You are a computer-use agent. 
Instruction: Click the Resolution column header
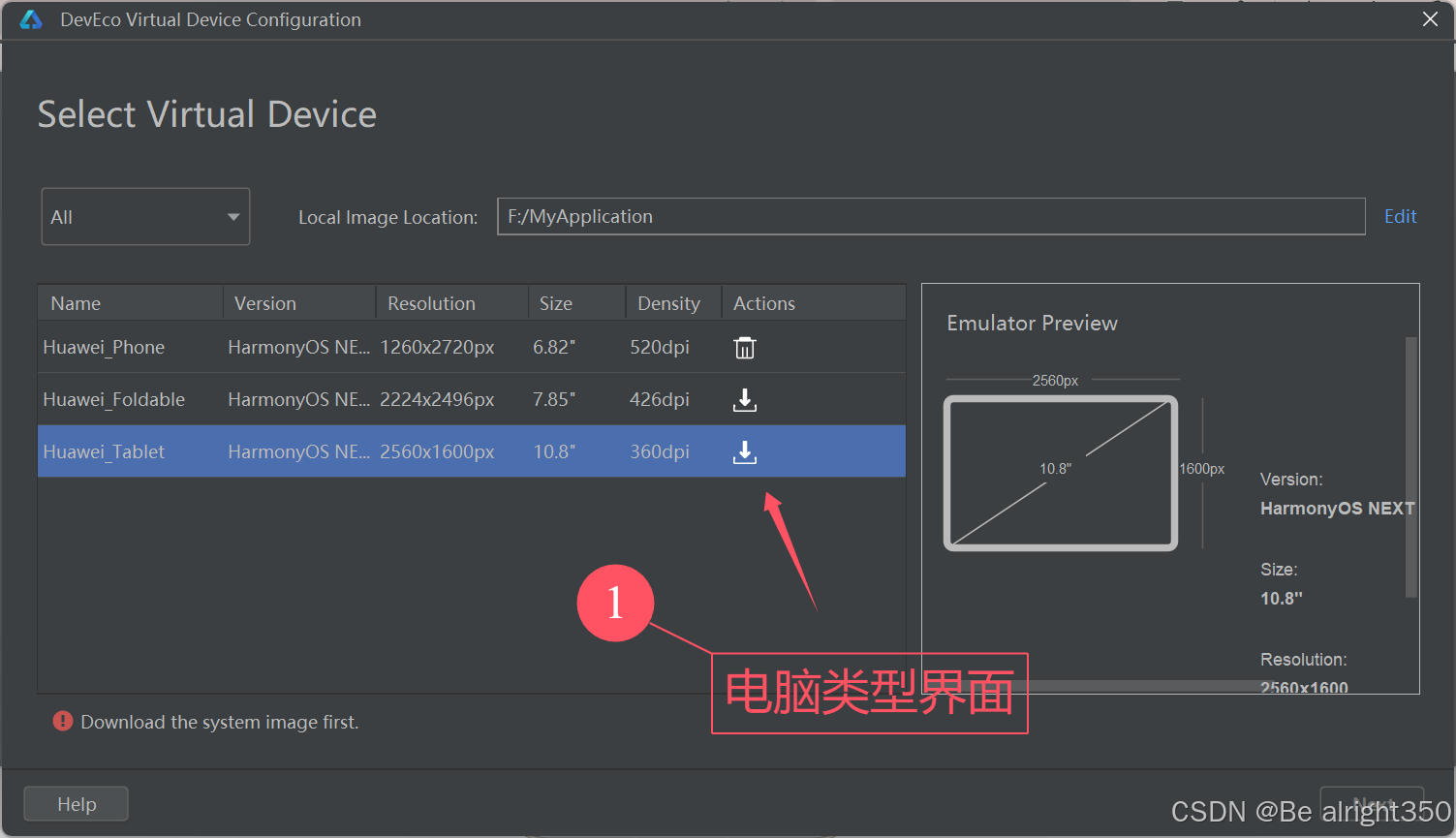pos(452,303)
